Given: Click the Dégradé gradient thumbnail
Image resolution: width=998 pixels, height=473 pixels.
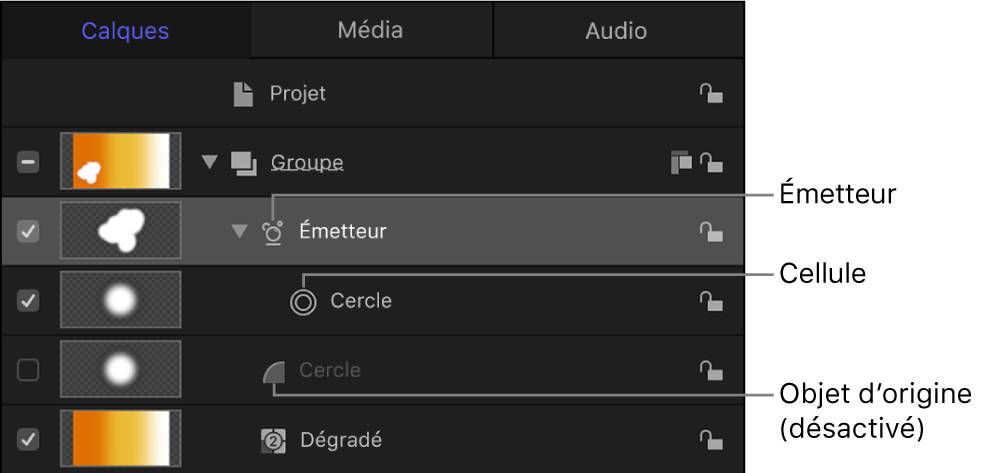Looking at the screenshot, I should point(120,440).
